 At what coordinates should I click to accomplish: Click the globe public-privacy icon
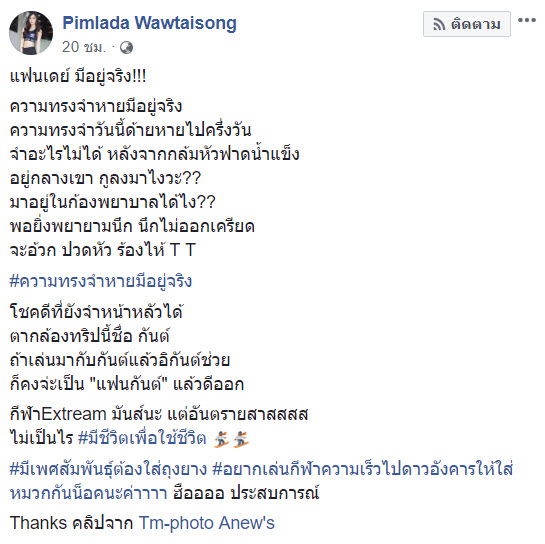pos(126,47)
